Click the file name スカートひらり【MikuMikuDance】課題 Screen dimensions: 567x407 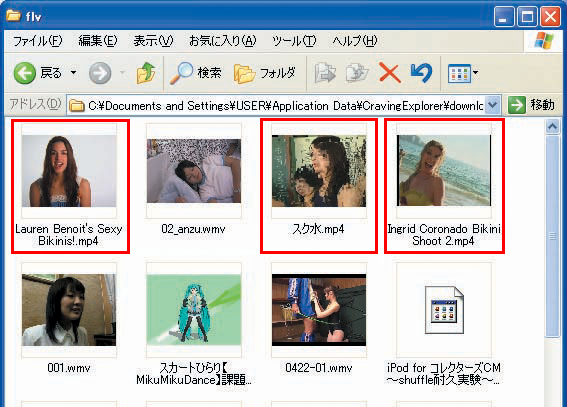tap(194, 374)
